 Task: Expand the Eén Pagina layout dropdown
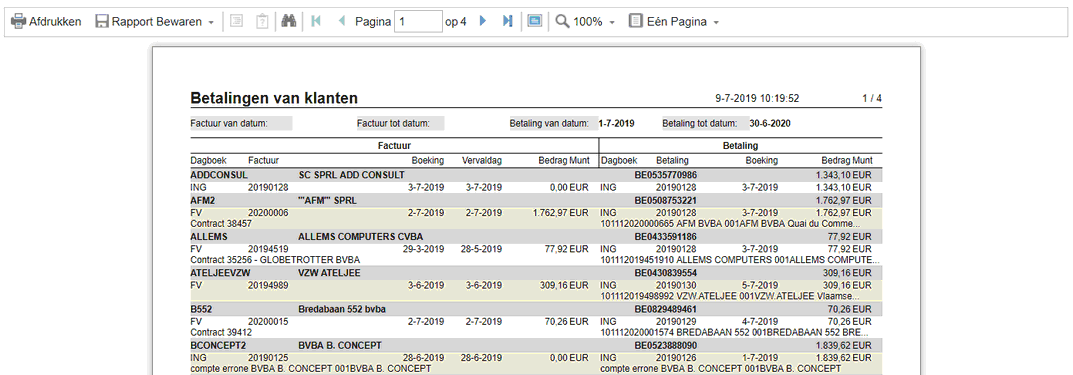(716, 23)
